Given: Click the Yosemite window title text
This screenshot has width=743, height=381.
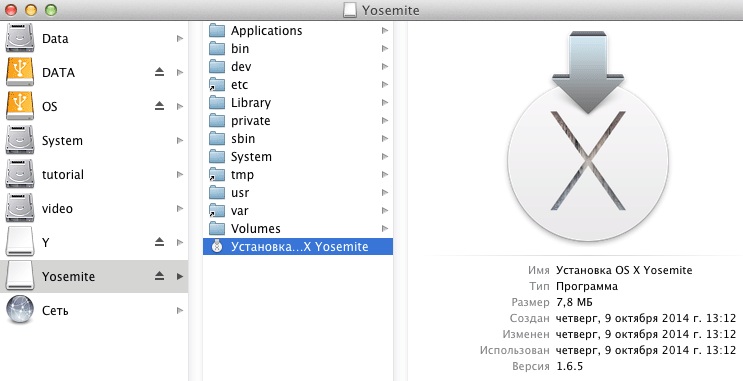Looking at the screenshot, I should tap(390, 10).
